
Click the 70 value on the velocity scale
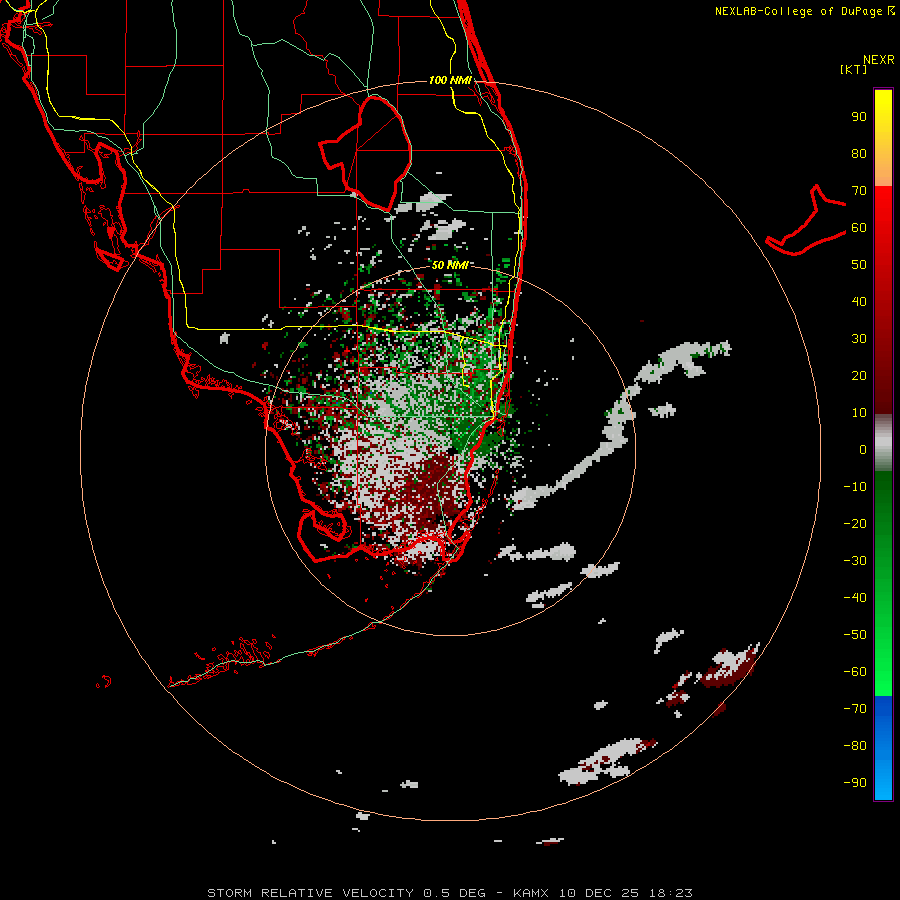(x=859, y=191)
